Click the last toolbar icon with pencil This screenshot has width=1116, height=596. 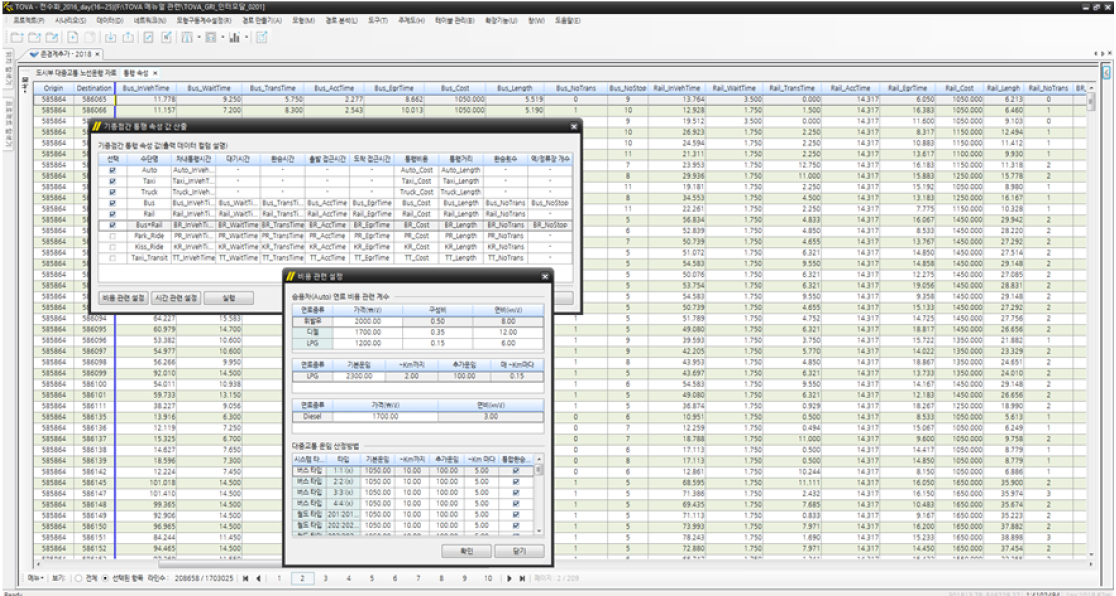pyautogui.click(x=262, y=37)
